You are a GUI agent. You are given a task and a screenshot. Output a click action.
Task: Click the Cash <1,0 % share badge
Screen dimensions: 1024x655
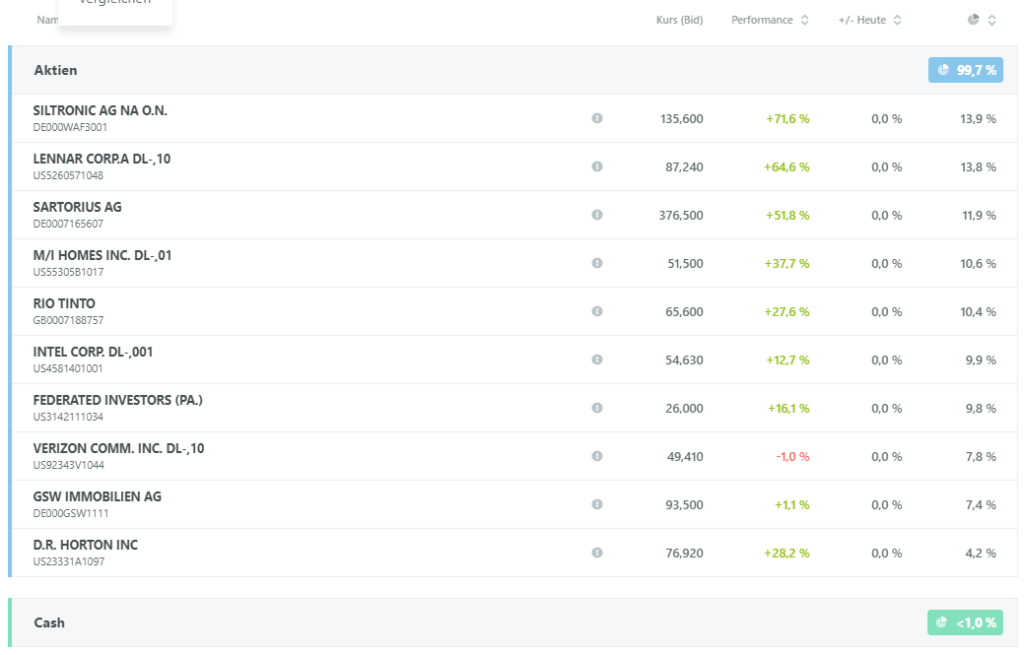(x=965, y=622)
